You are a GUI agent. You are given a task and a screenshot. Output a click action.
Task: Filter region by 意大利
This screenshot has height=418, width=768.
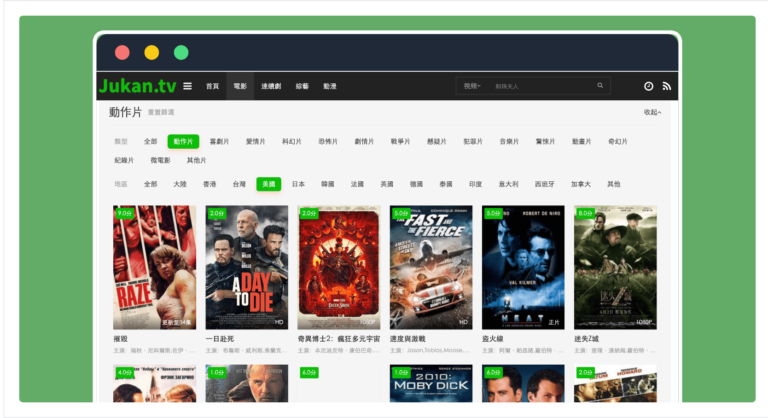pyautogui.click(x=508, y=184)
